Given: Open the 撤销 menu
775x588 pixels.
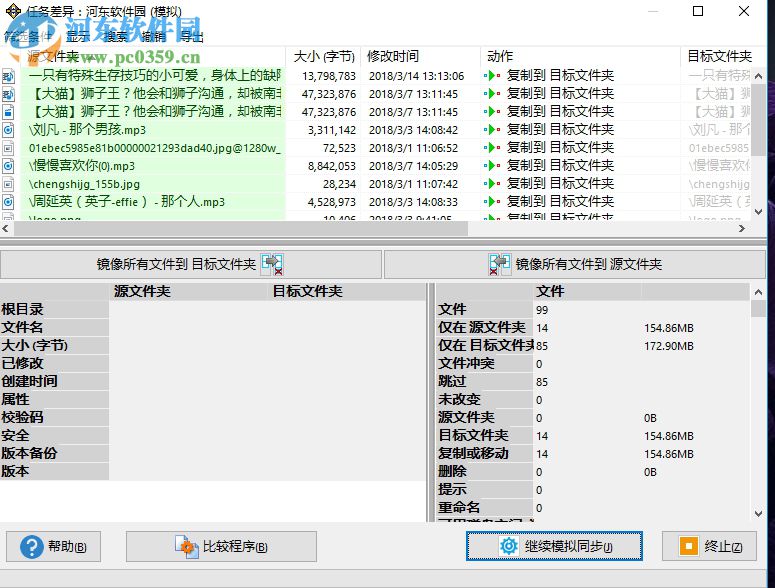Looking at the screenshot, I should click(154, 37).
